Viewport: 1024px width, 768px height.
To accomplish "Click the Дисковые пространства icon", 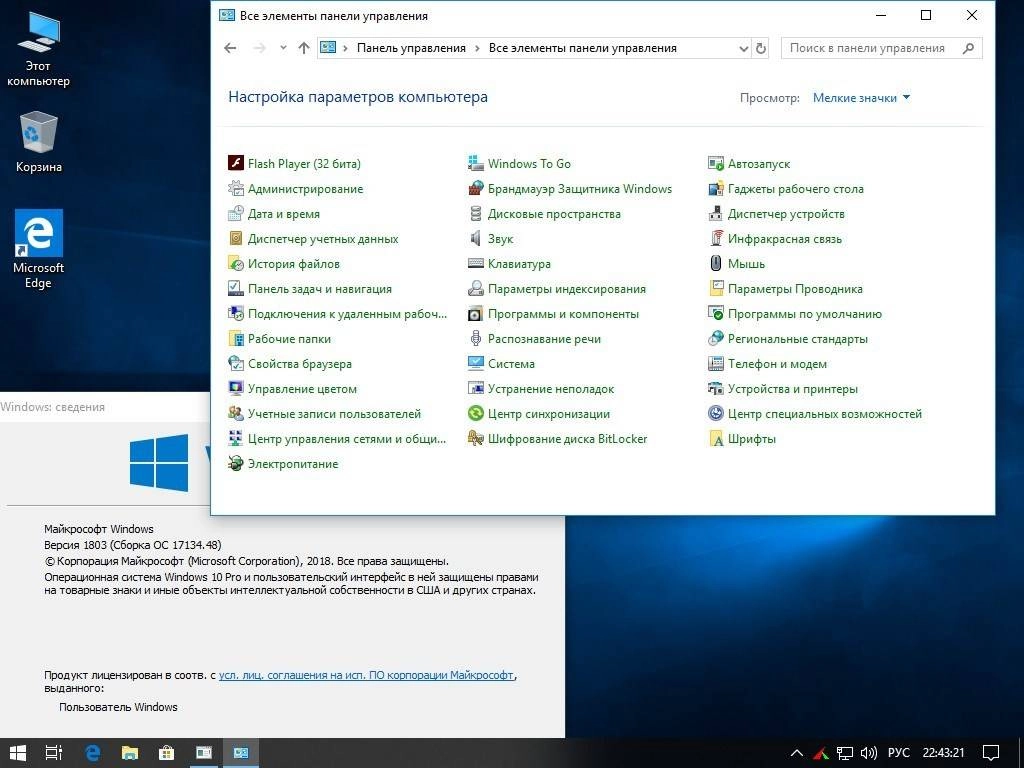I will click(476, 214).
